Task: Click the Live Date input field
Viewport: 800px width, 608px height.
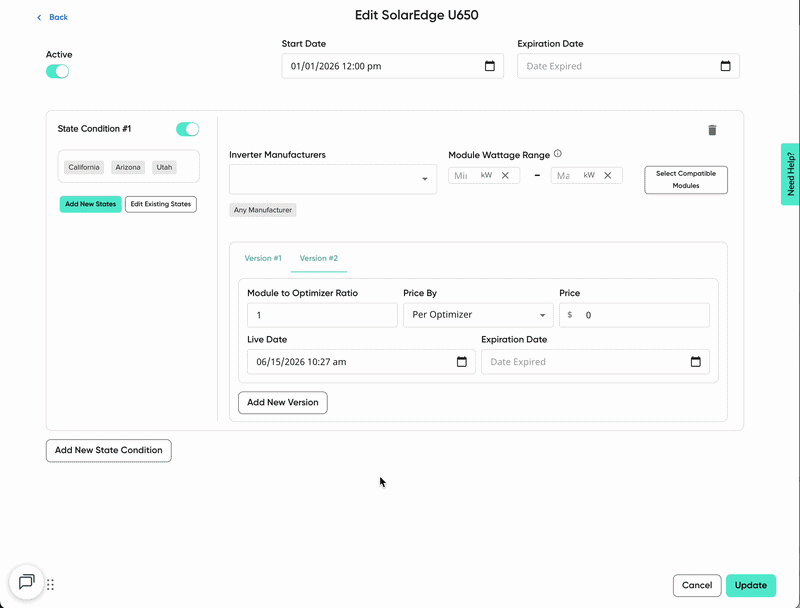Action: click(x=361, y=362)
